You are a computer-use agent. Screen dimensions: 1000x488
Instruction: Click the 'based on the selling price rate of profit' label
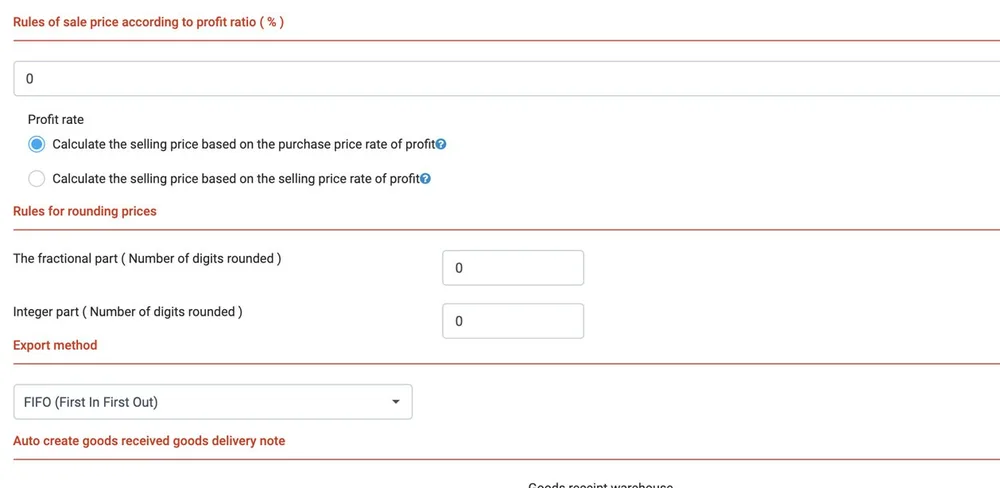click(x=311, y=179)
